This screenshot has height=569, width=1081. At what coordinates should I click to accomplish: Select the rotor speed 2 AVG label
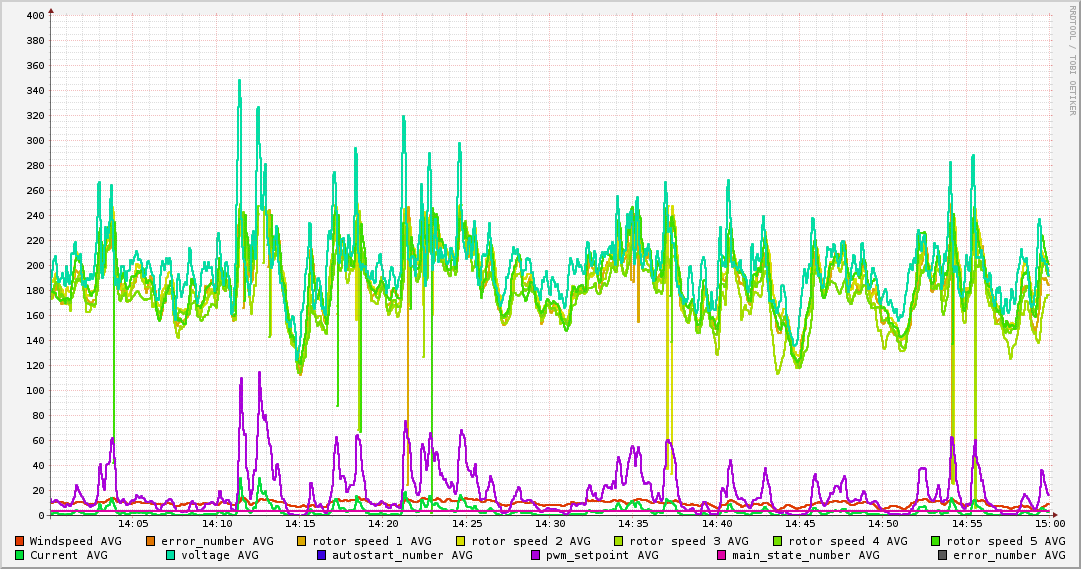click(531, 541)
